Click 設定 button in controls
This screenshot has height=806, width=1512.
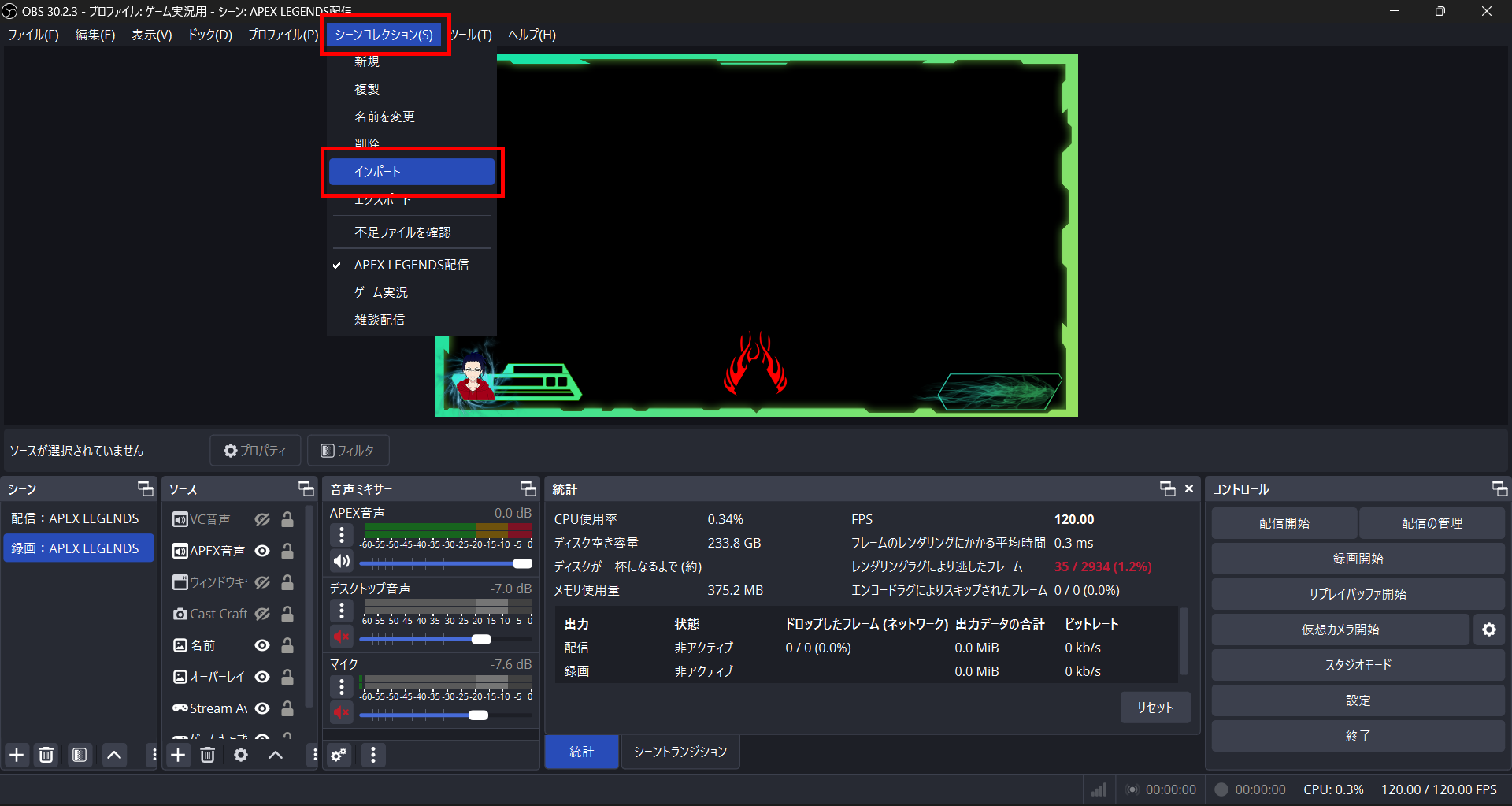[1358, 700]
